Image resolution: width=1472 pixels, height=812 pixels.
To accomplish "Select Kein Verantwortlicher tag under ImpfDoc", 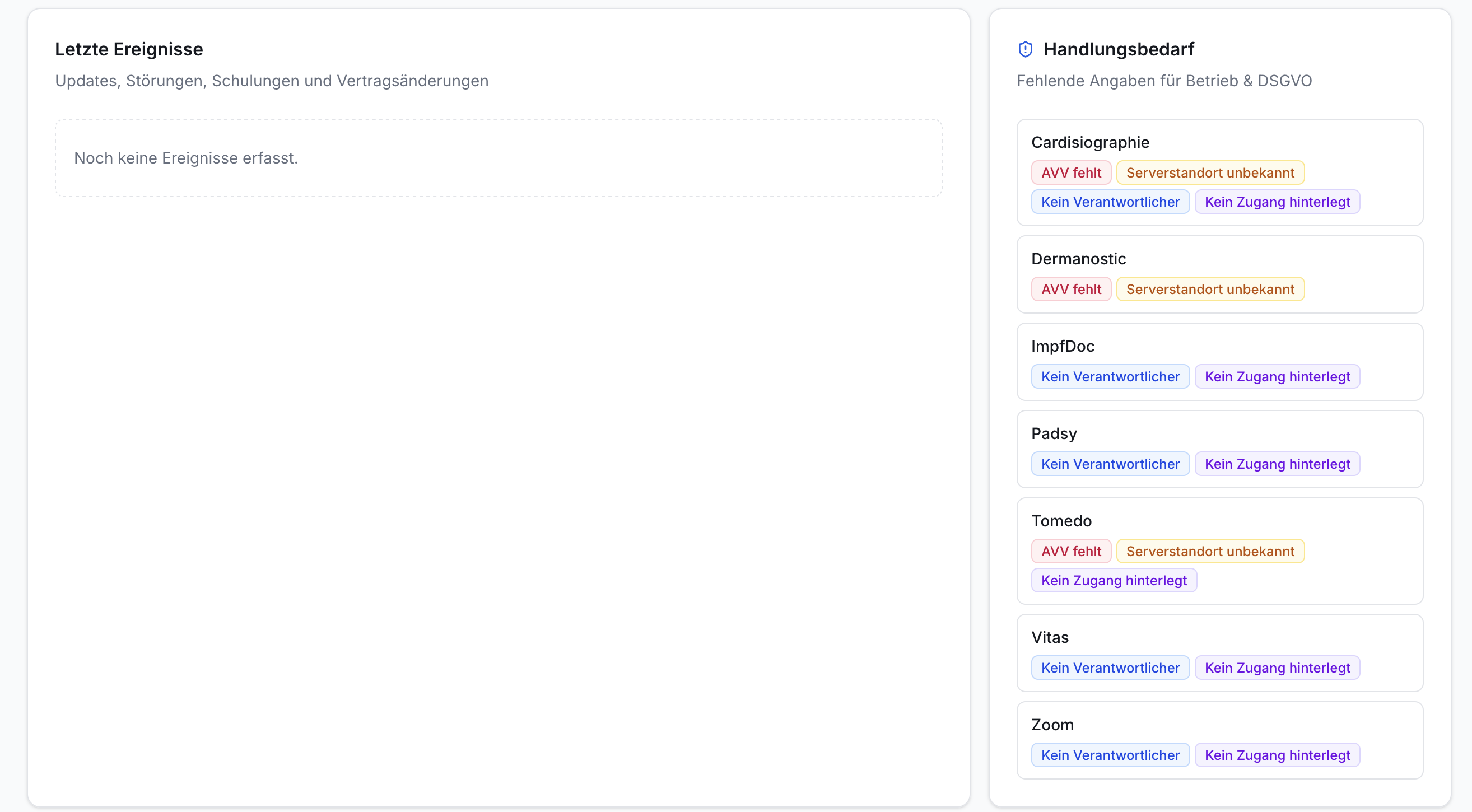I will point(1110,376).
